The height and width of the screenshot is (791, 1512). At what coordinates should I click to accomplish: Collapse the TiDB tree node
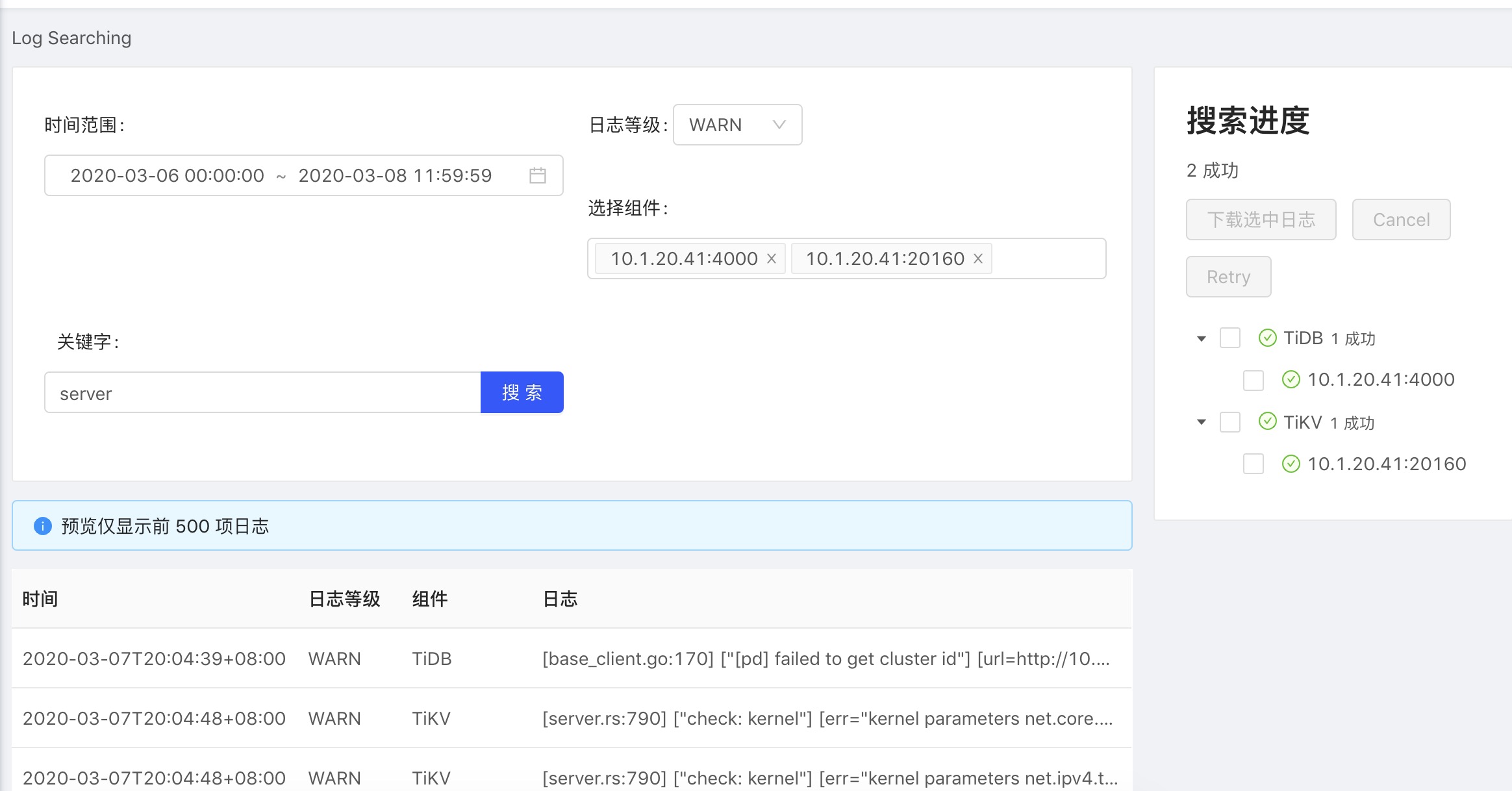tap(1202, 338)
